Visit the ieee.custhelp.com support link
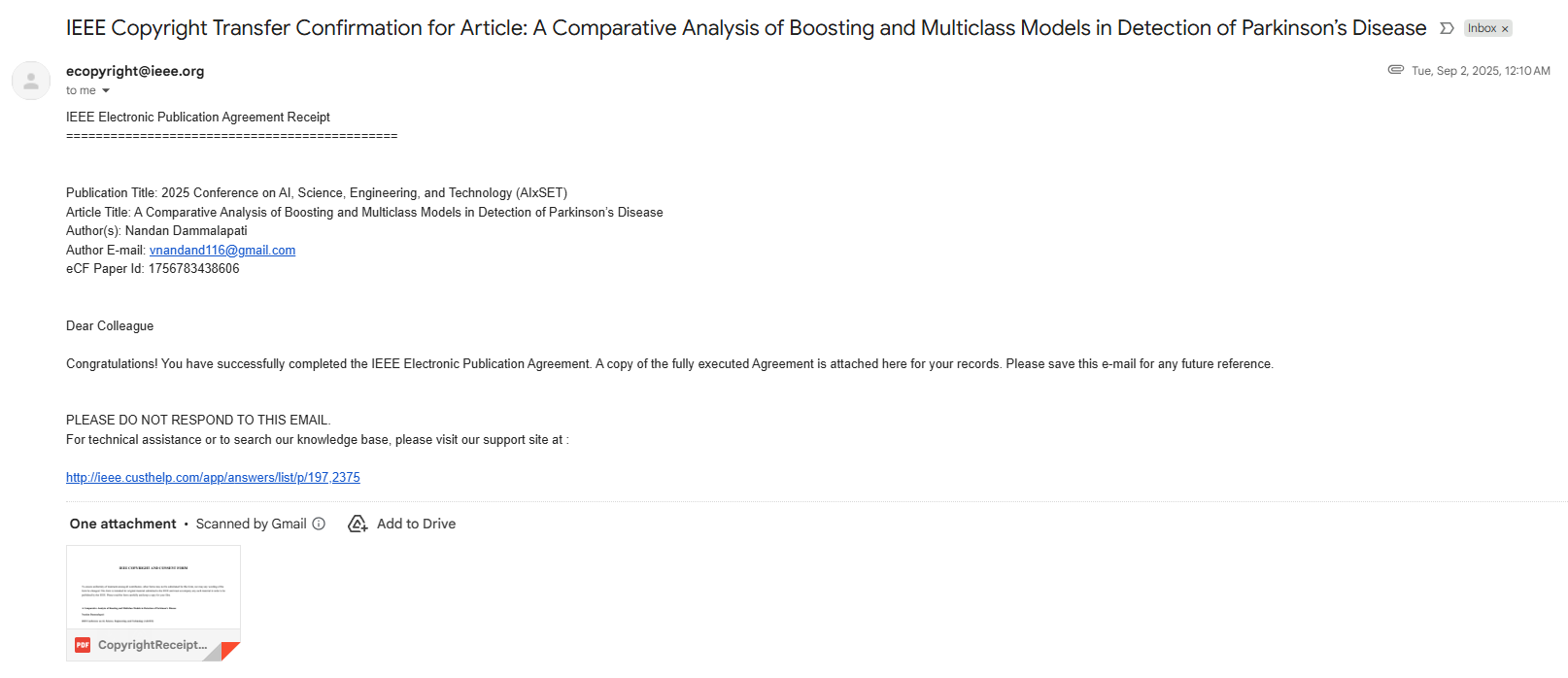1568x678 pixels. pos(213,477)
